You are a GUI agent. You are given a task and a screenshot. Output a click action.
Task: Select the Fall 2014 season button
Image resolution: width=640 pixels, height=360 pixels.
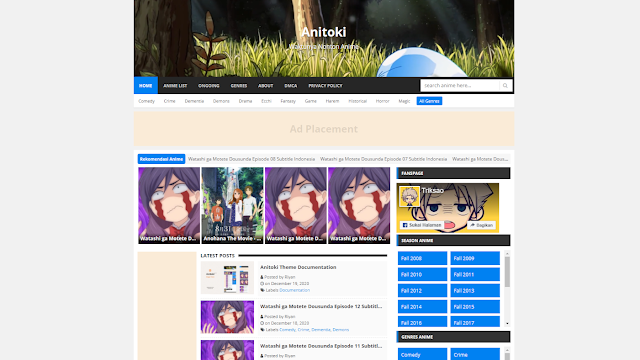pos(422,307)
